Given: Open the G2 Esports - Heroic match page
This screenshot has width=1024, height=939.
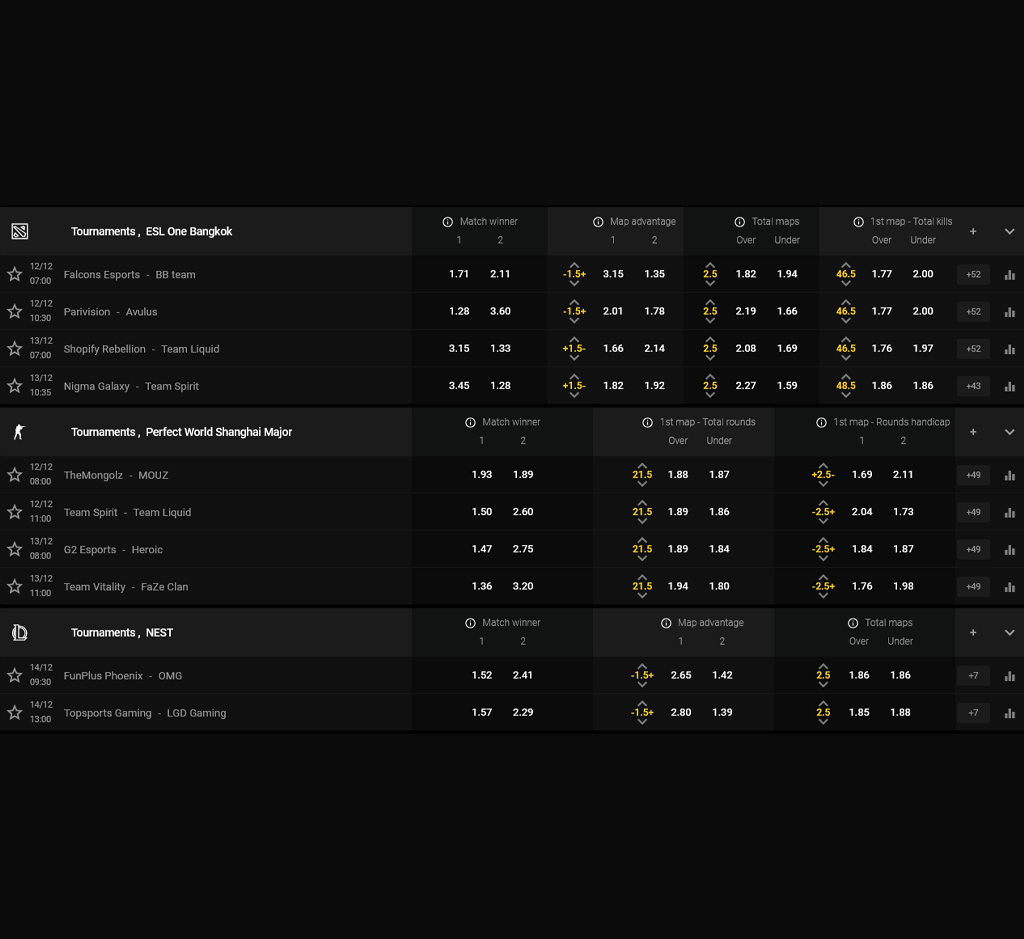Looking at the screenshot, I should point(113,549).
